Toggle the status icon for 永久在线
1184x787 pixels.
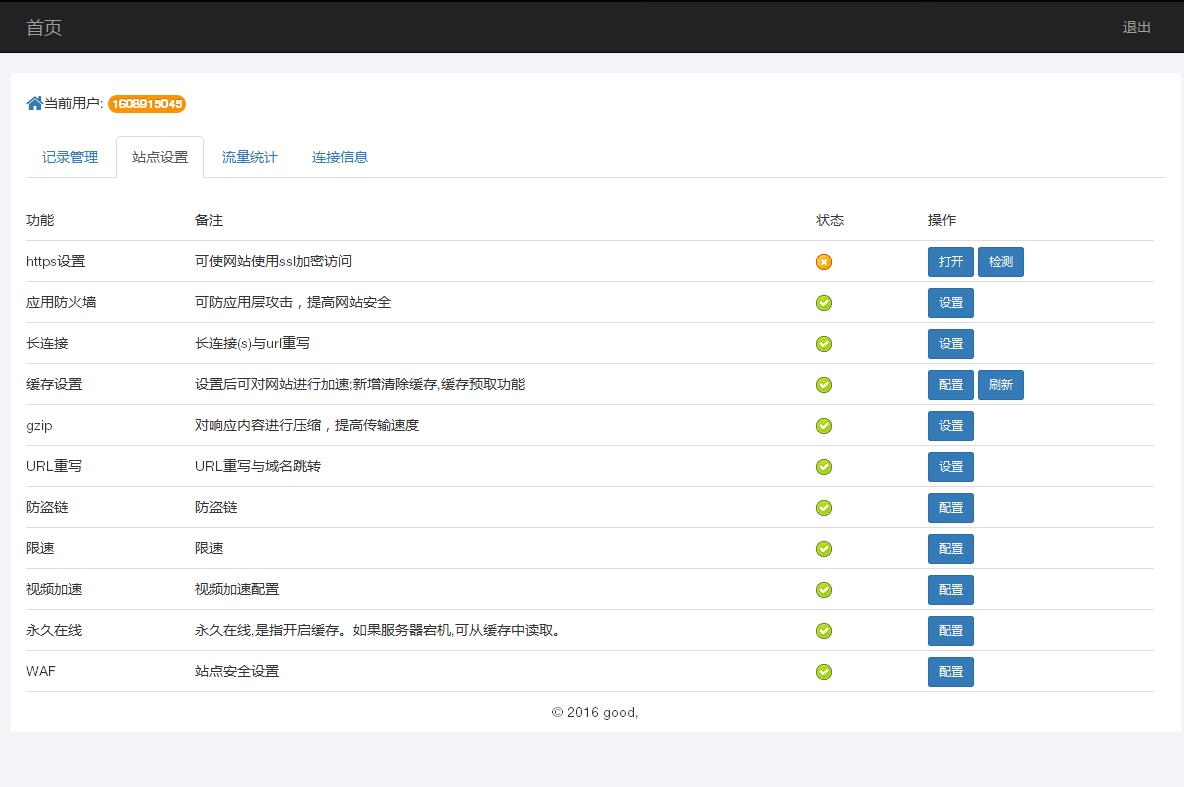tap(823, 630)
